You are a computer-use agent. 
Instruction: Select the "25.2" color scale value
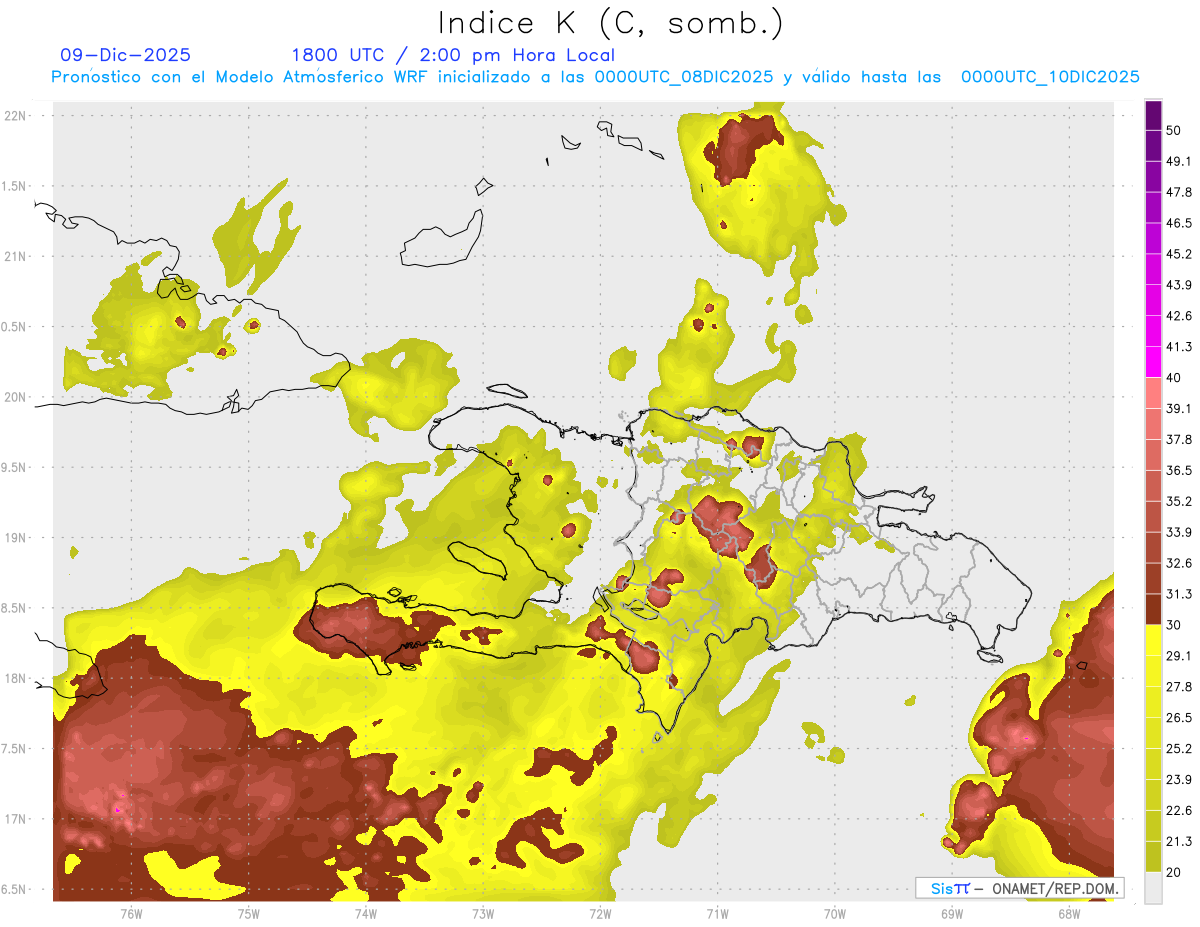[x=1179, y=749]
